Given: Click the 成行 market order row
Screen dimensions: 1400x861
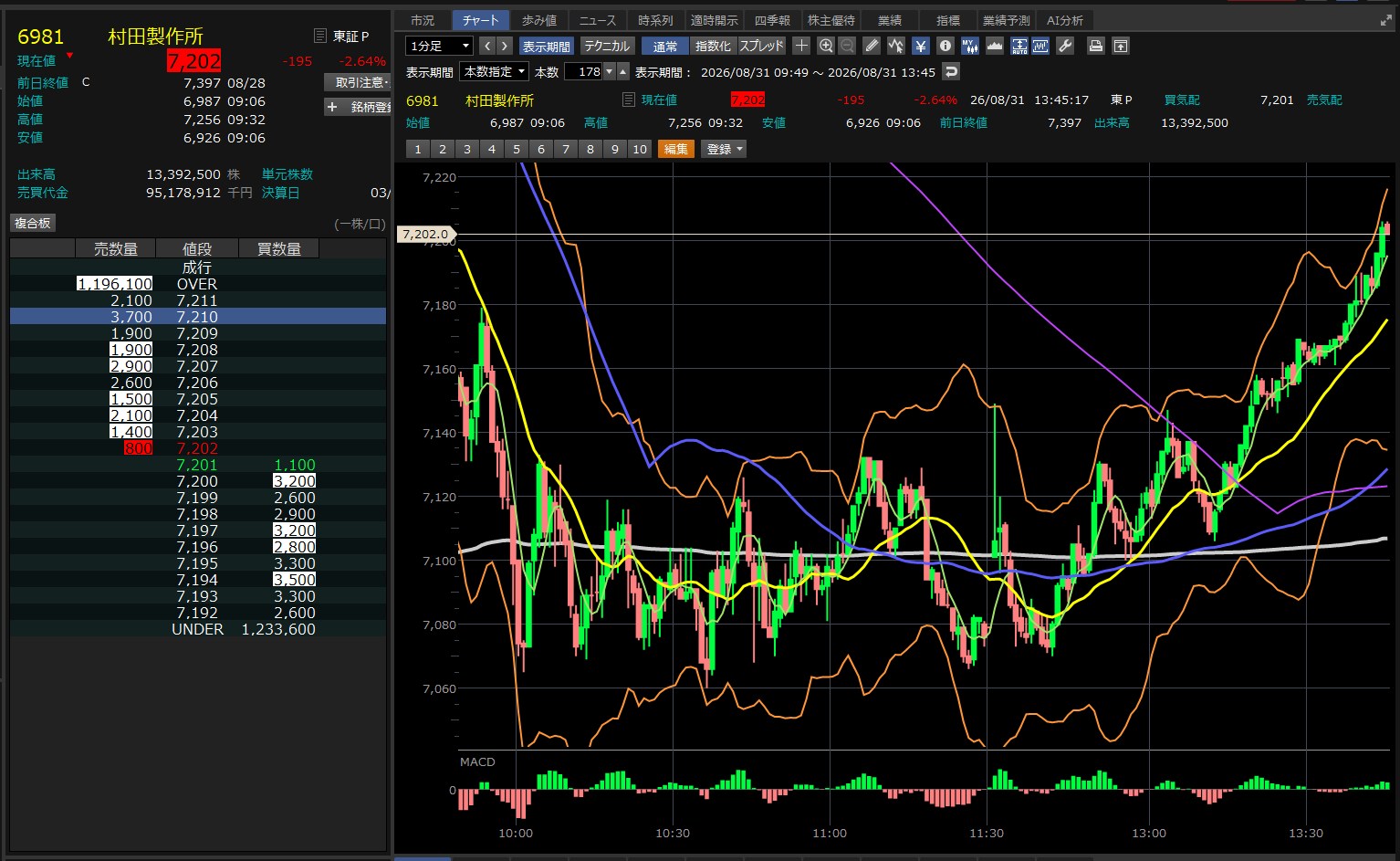Looking at the screenshot, I should (x=198, y=268).
